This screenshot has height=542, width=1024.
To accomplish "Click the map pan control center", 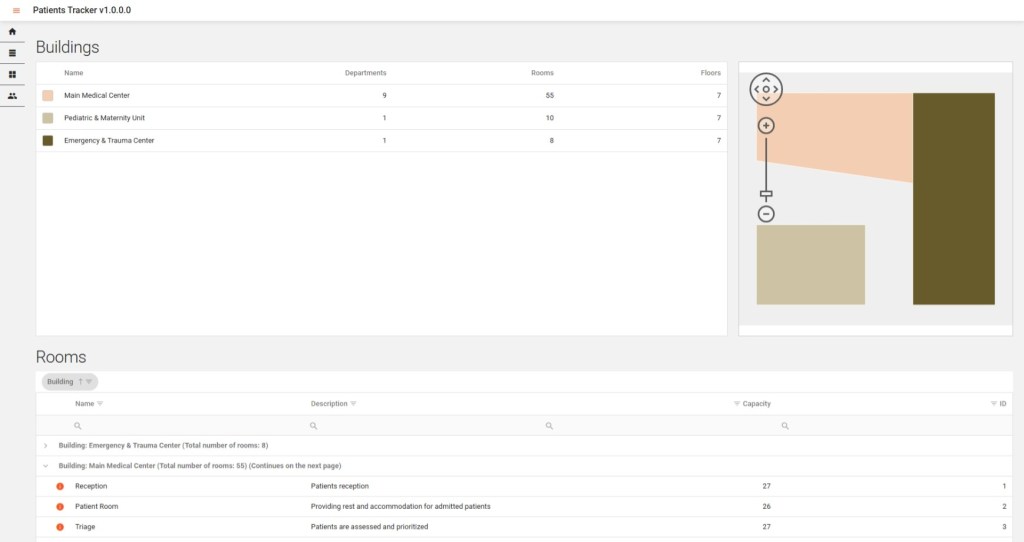I will [x=766, y=89].
